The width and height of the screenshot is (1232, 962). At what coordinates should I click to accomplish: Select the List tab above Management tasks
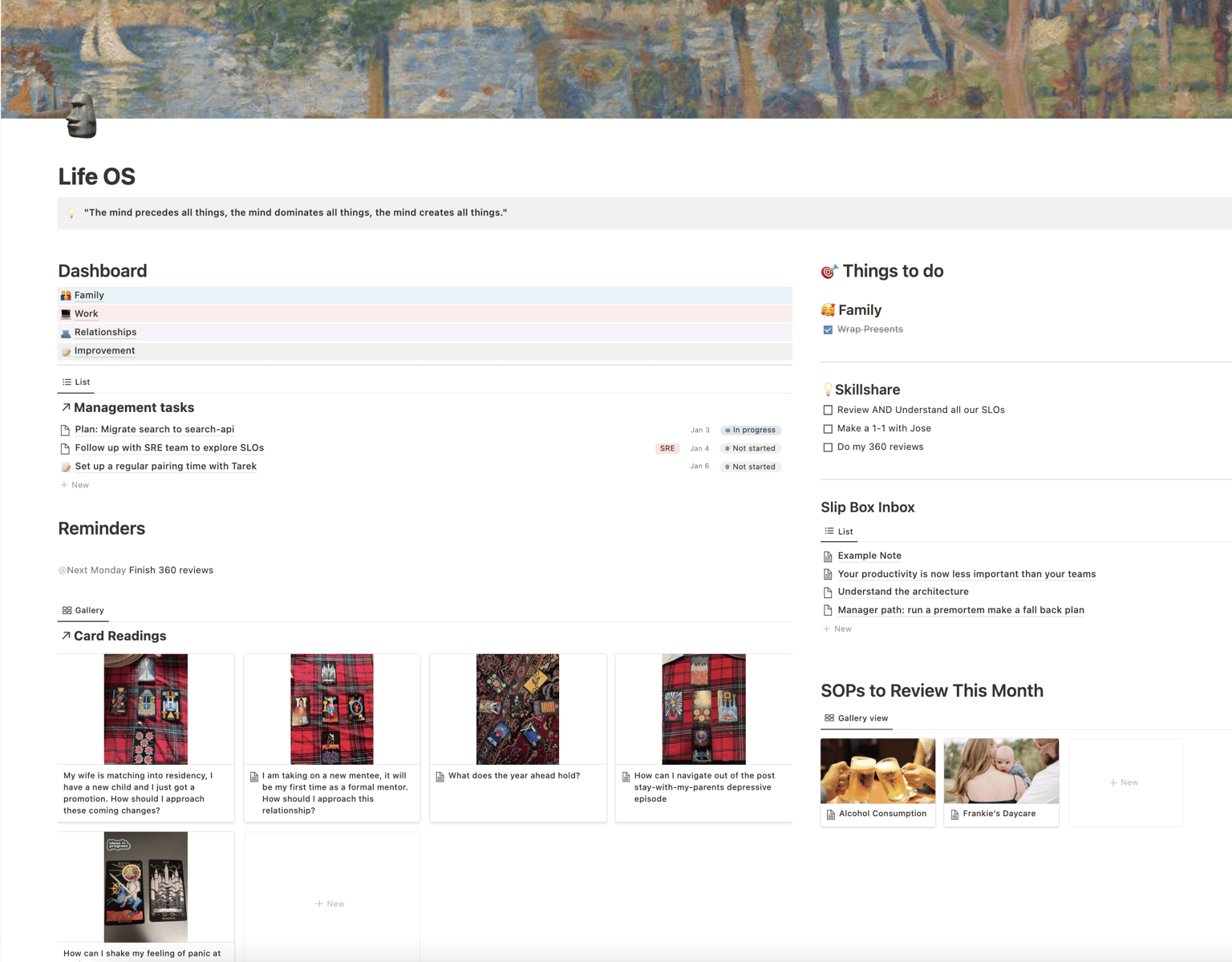tap(76, 382)
